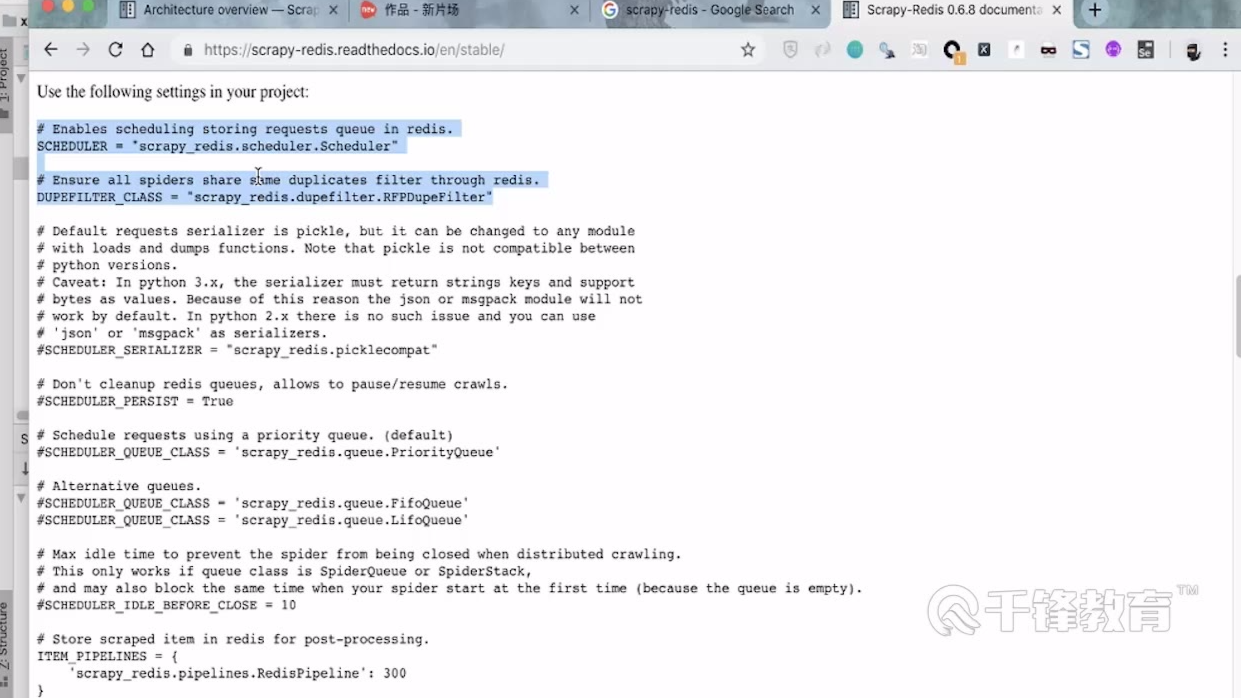View site info via the lock icon
Screen dimensions: 1241x698
187,50
